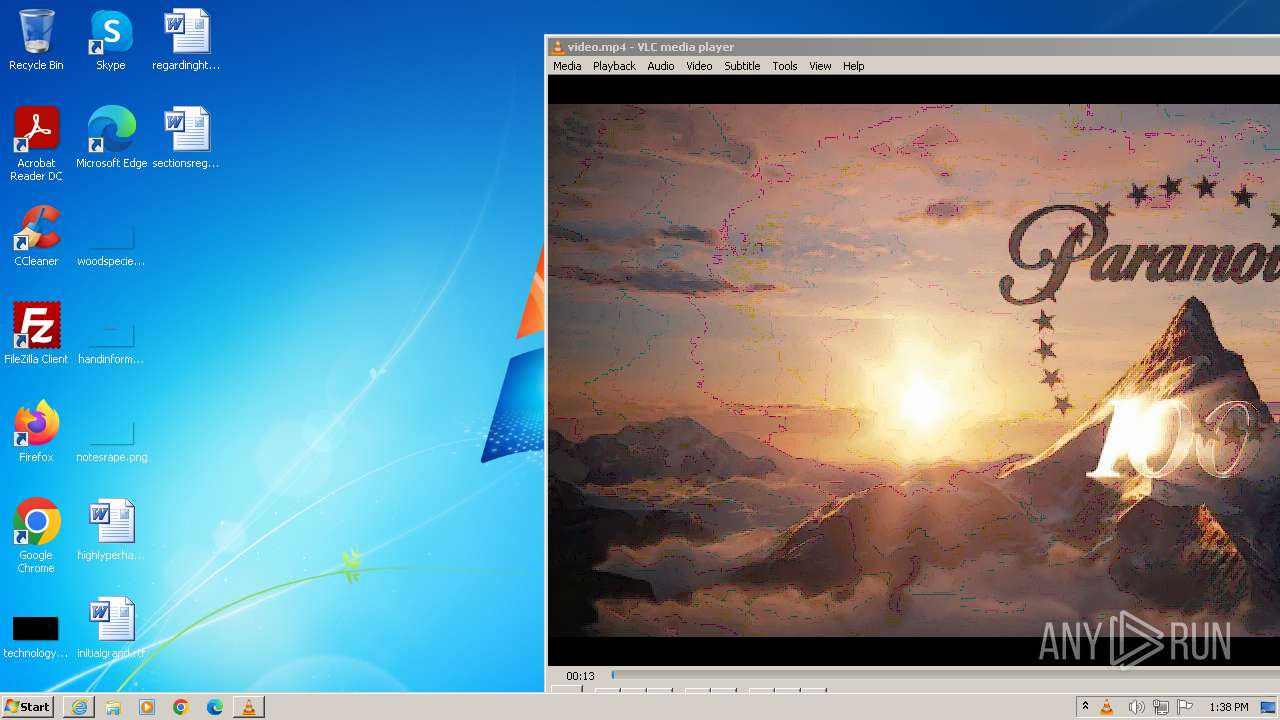The image size is (1280, 720).
Task: Show hidden system tray icons
Action: pyautogui.click(x=1085, y=707)
